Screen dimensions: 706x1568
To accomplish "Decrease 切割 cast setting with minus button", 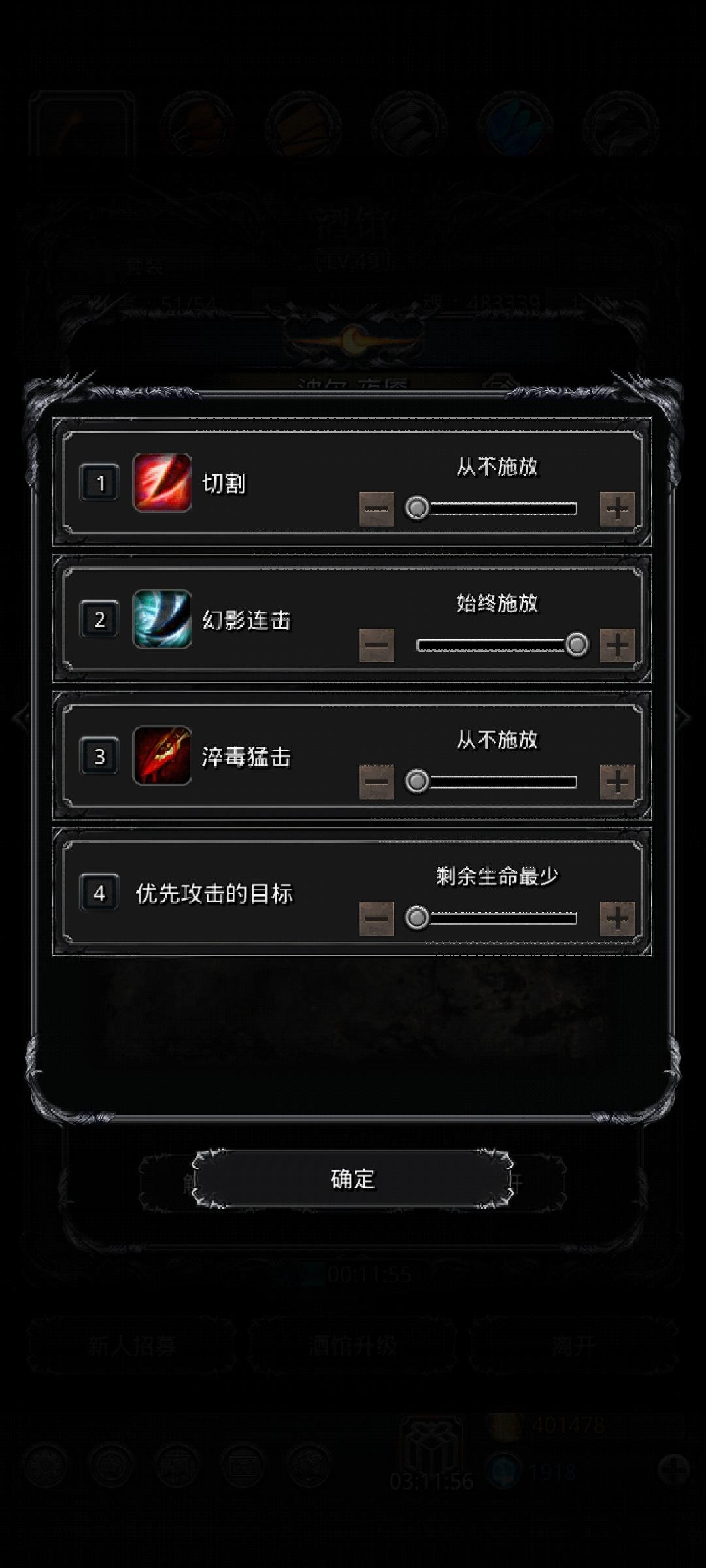I will tap(377, 509).
